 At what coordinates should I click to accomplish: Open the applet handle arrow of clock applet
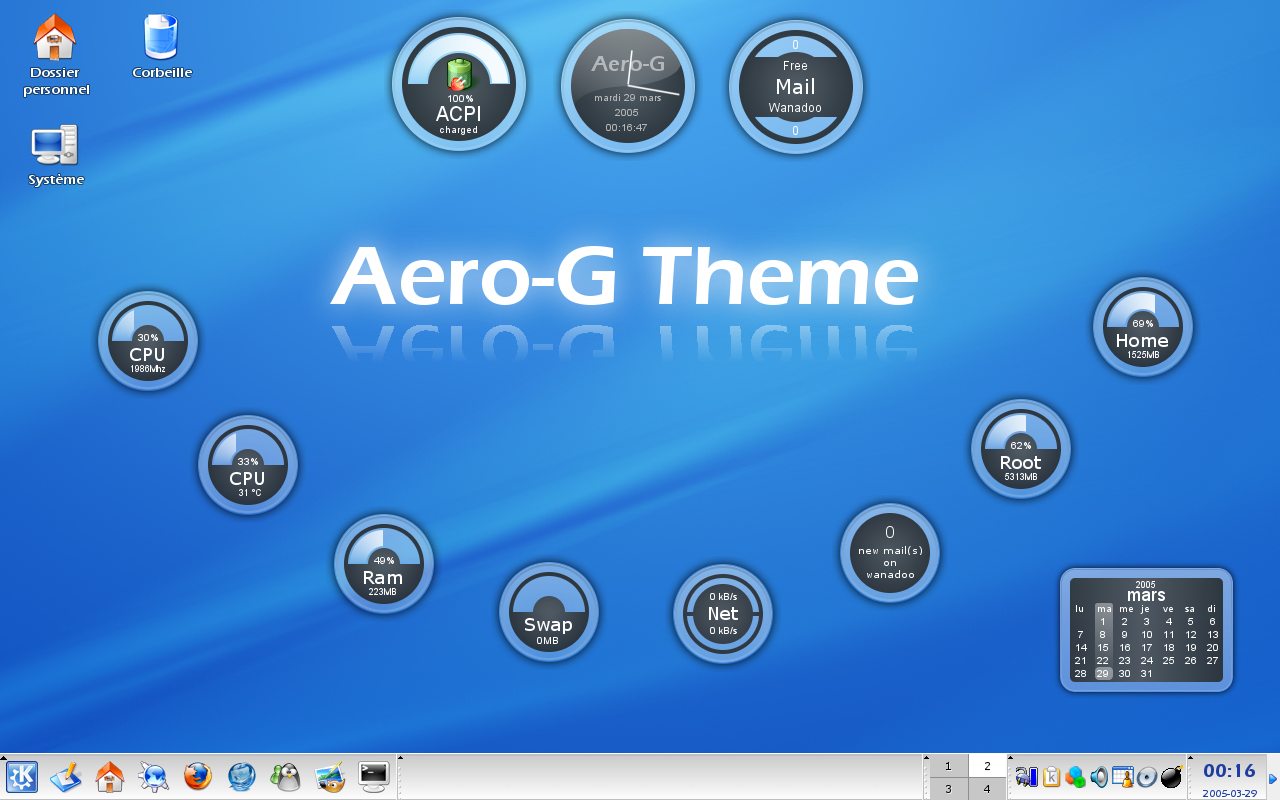[1191, 757]
